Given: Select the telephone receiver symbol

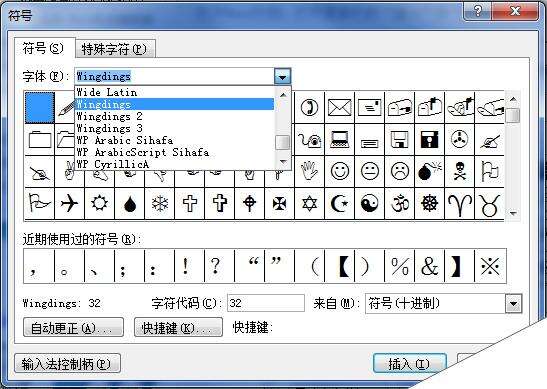Looking at the screenshot, I should tap(309, 107).
